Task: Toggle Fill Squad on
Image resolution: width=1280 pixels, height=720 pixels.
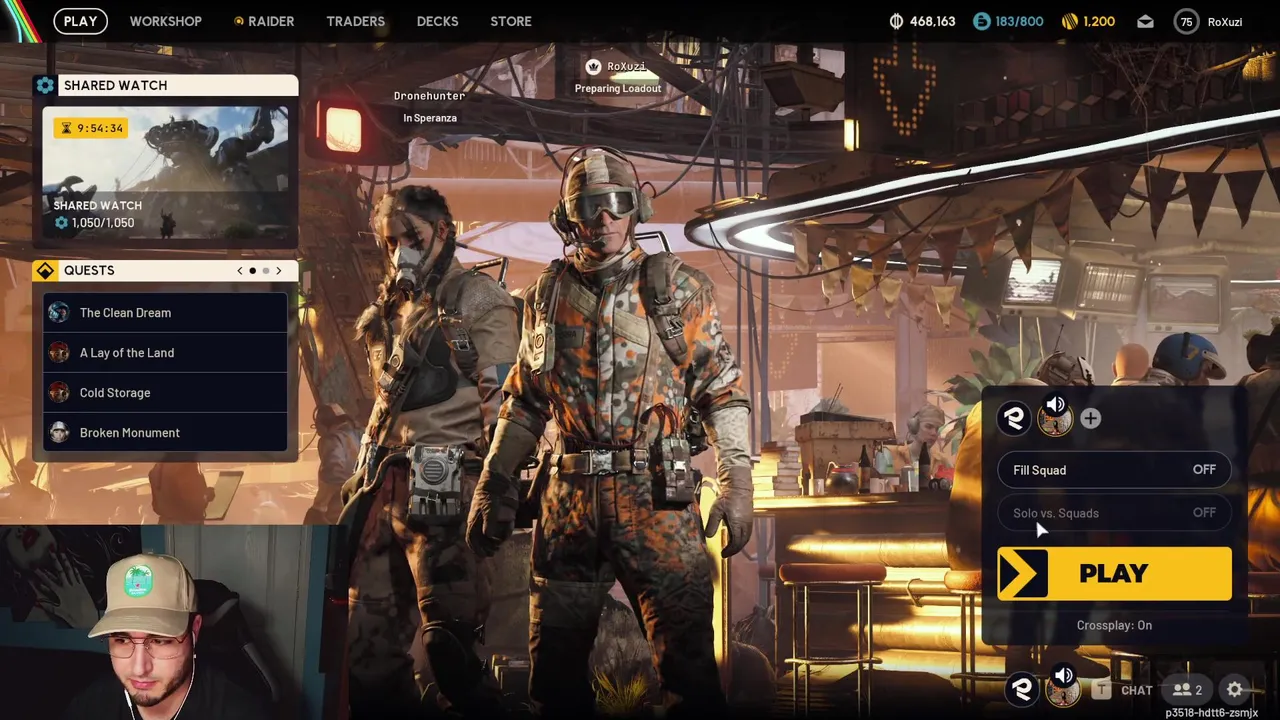Action: click(1114, 470)
